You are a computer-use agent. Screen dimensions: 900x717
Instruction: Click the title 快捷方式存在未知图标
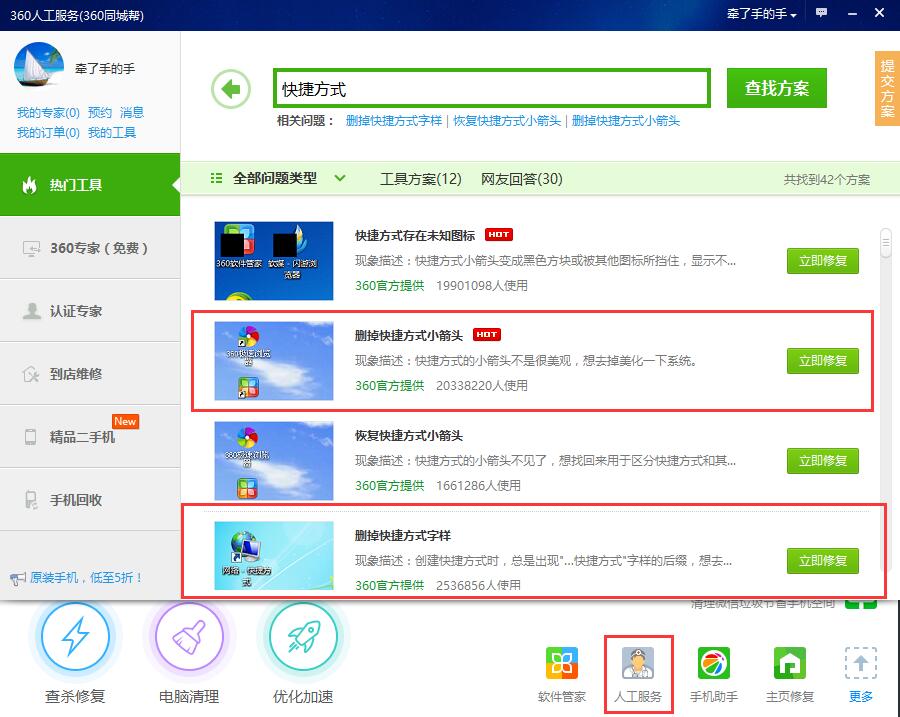click(x=415, y=235)
